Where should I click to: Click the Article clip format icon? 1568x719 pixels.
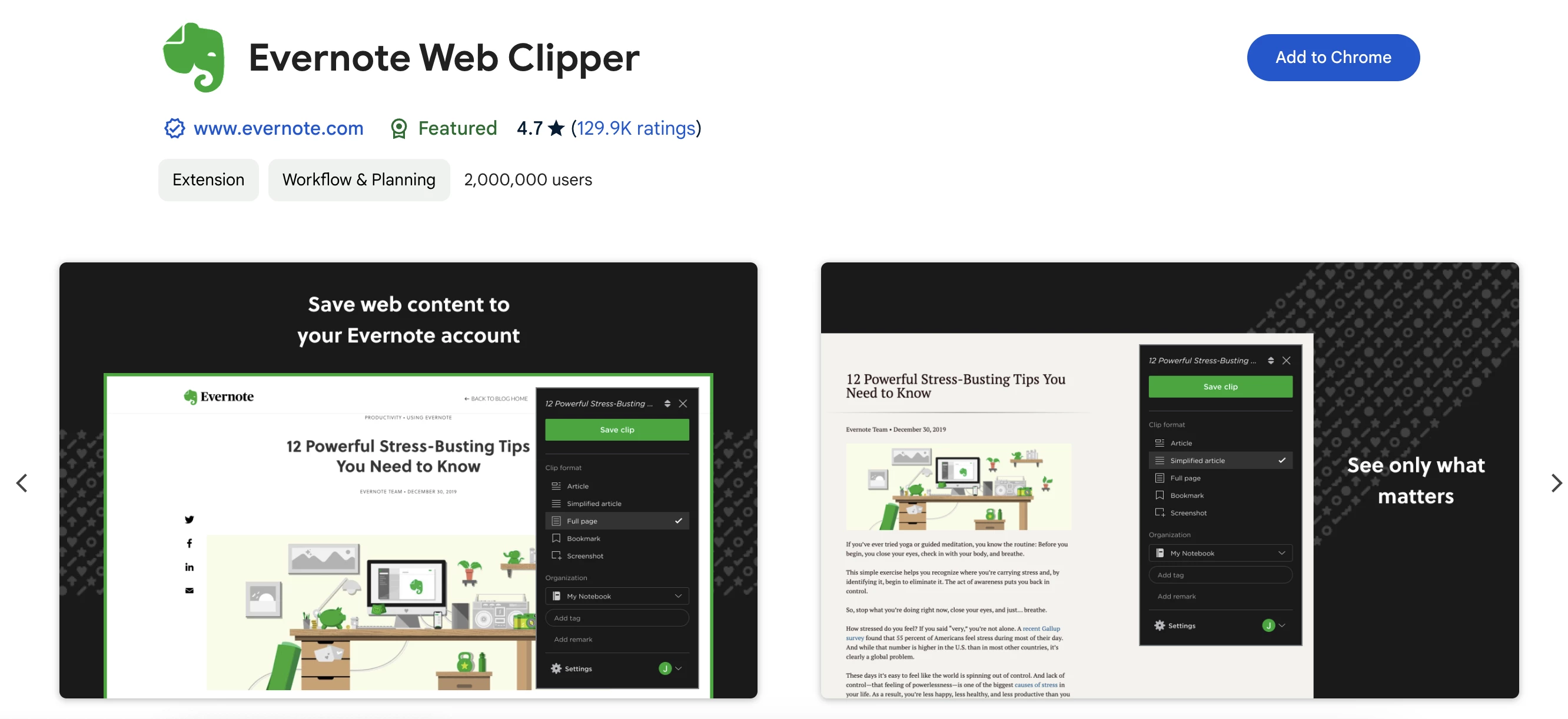556,485
